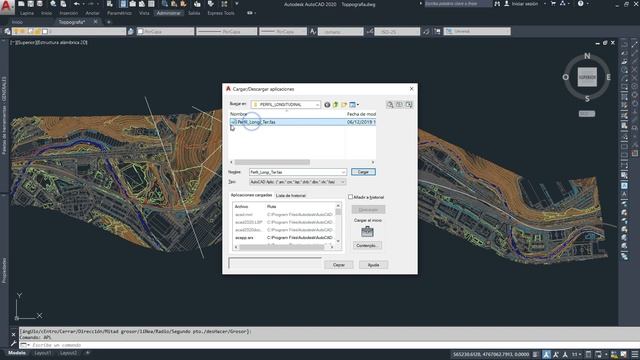Click the Descargar button
This screenshot has height=360, width=640.
pos(368,210)
